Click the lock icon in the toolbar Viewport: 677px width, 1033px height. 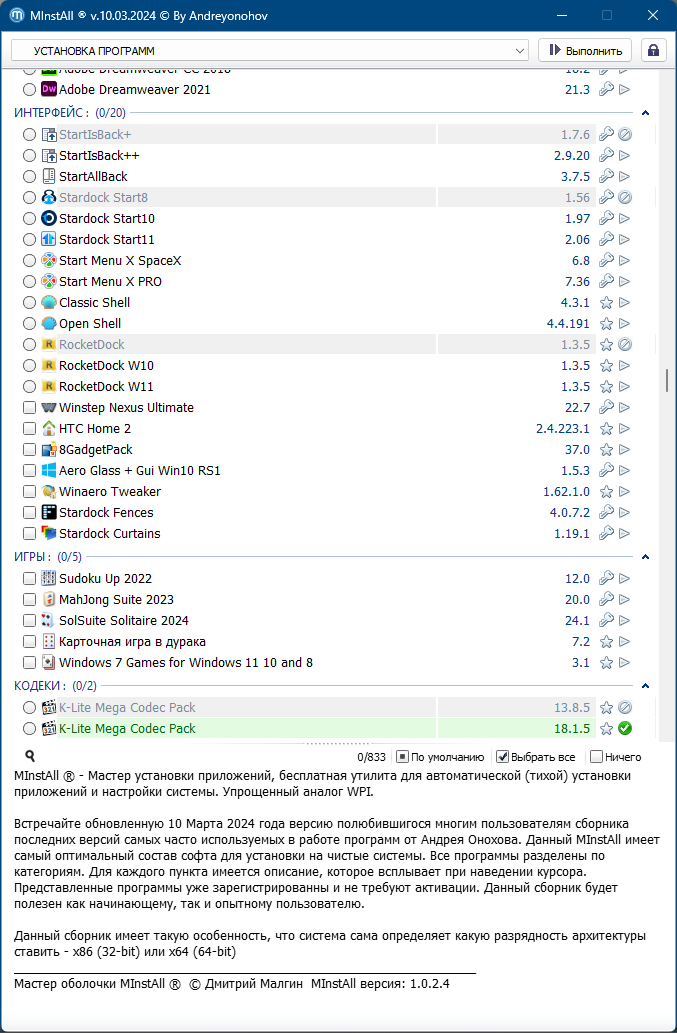tap(654, 50)
